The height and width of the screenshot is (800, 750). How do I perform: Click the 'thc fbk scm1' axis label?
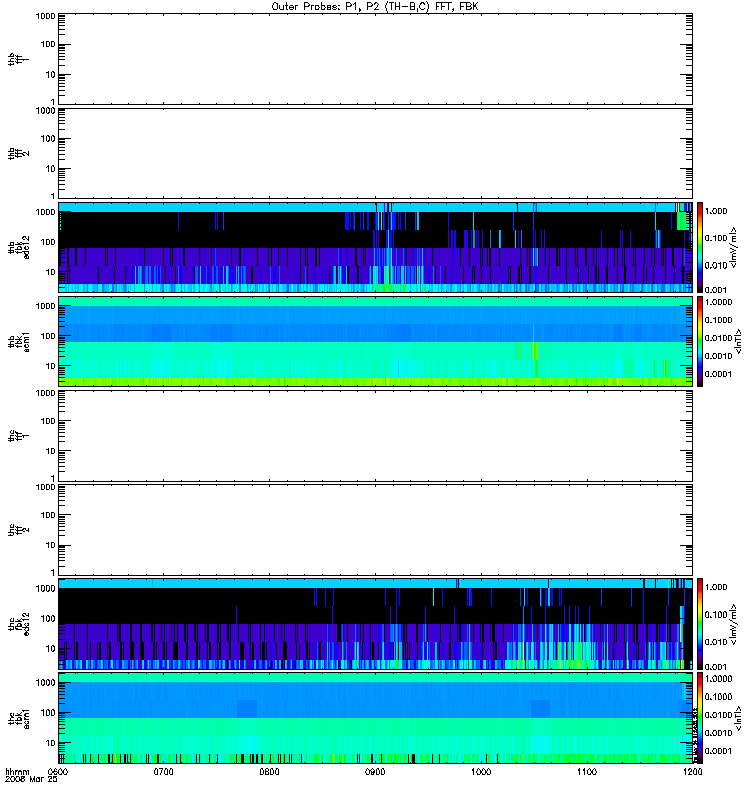[19, 718]
